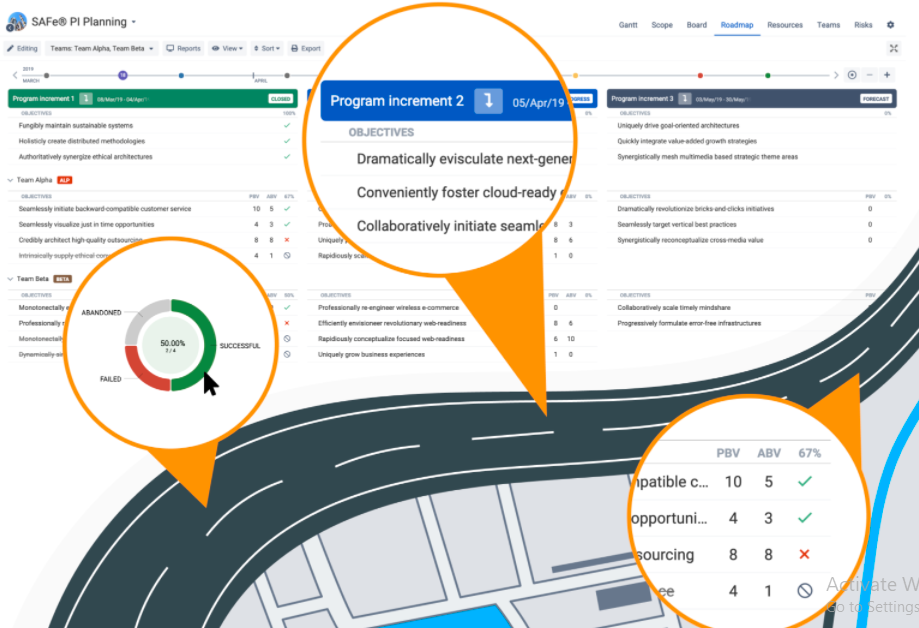Click the Program increment 1 header
The height and width of the screenshot is (628, 919).
(x=152, y=99)
